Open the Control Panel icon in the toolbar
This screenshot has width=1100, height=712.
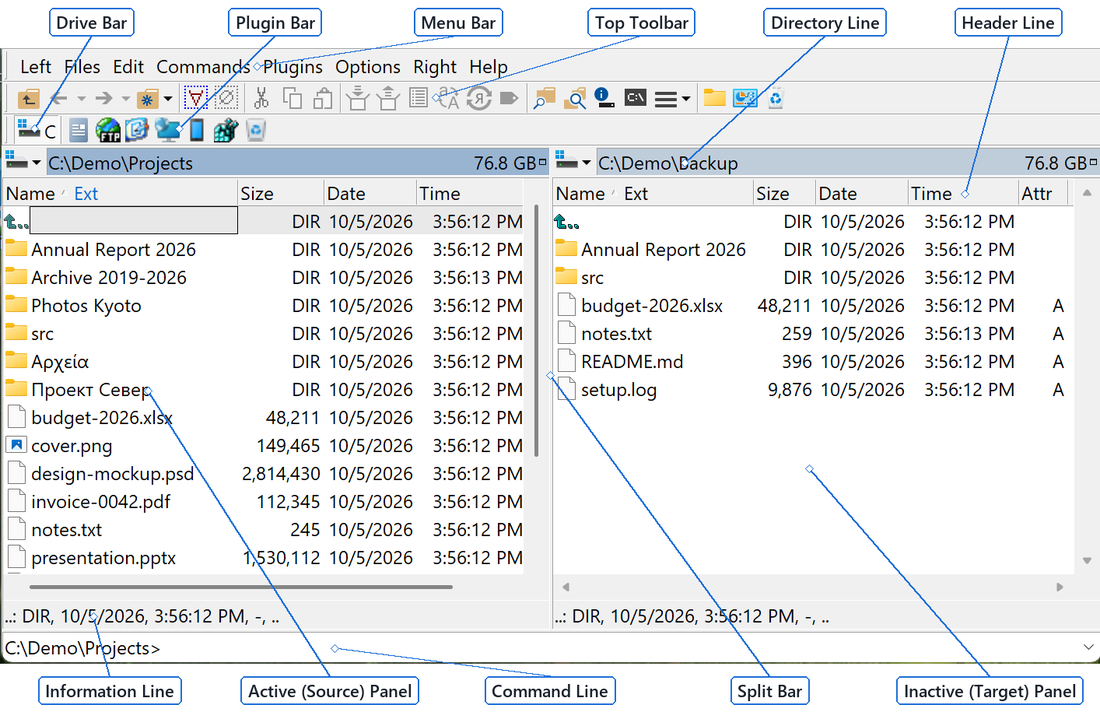(x=745, y=98)
